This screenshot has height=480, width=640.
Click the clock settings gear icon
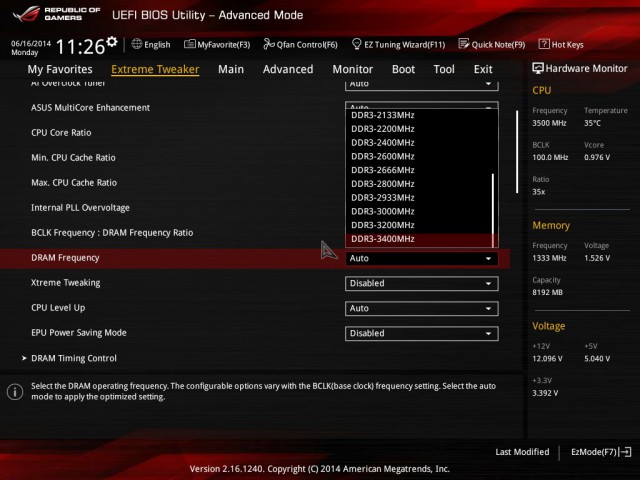[x=112, y=42]
